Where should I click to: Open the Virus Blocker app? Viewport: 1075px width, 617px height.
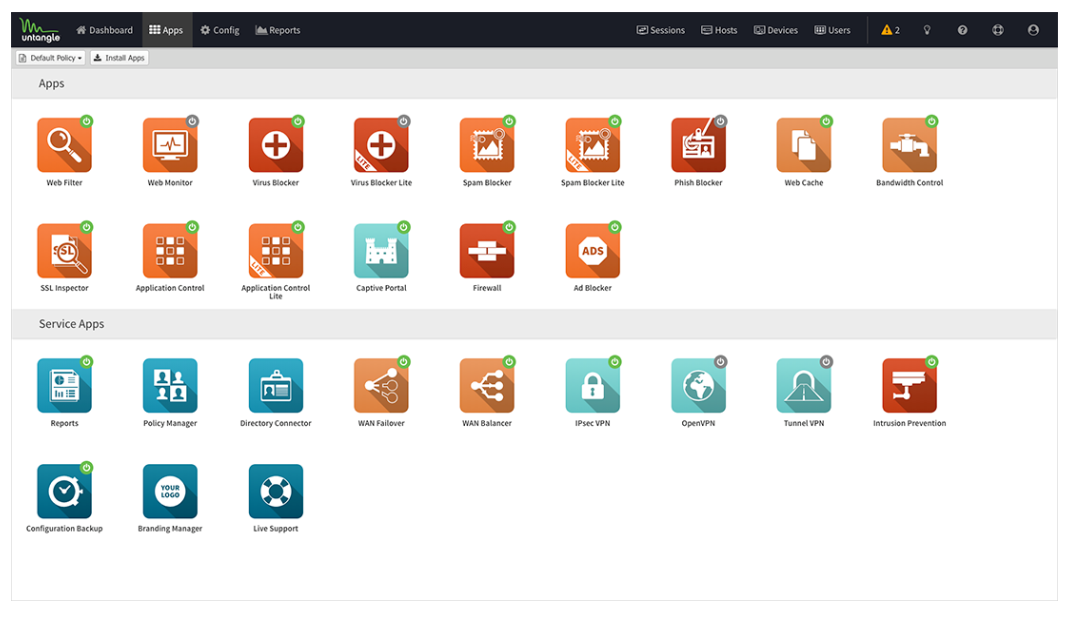(275, 146)
